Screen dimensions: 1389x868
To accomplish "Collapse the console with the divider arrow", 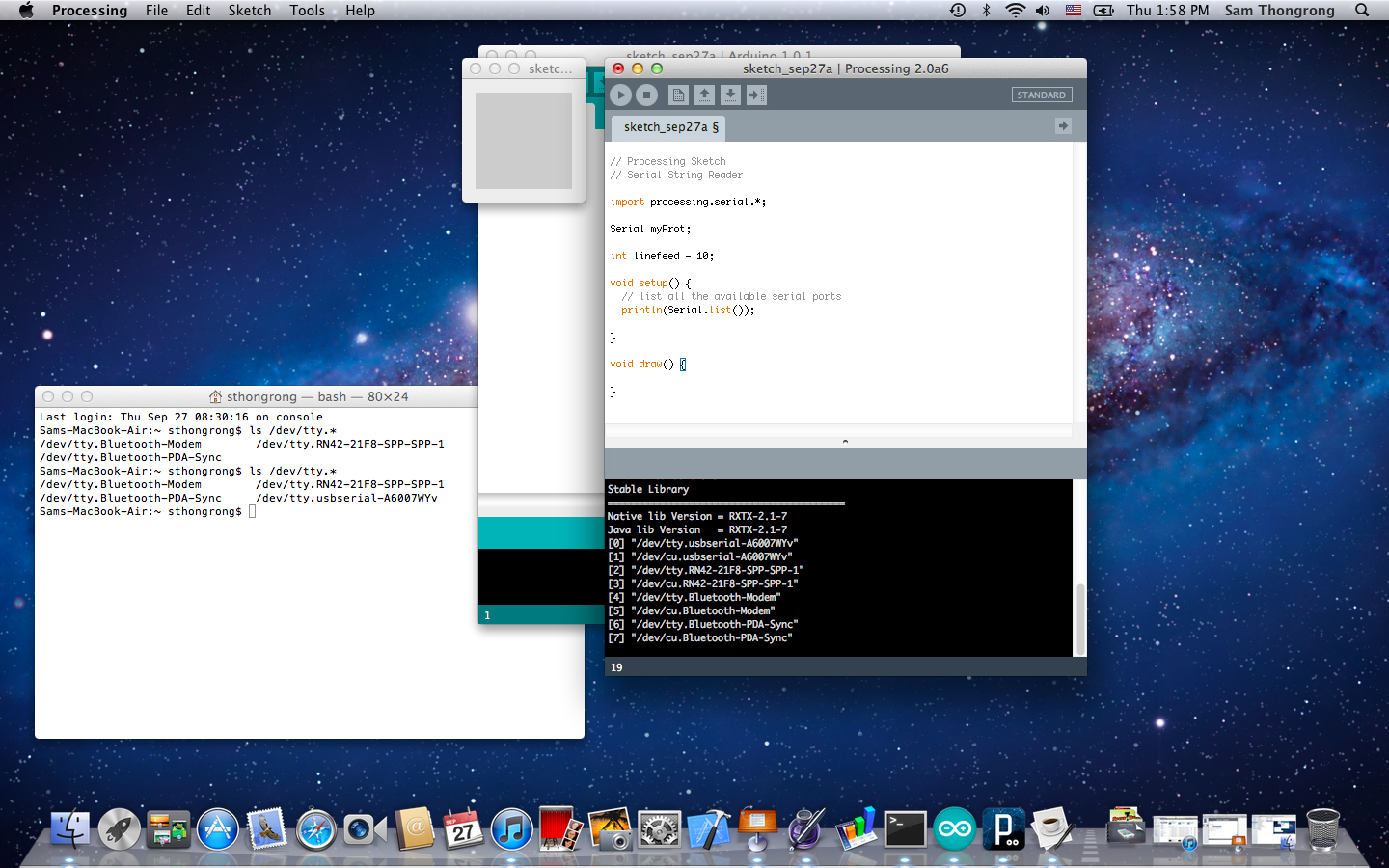I will 845,441.
